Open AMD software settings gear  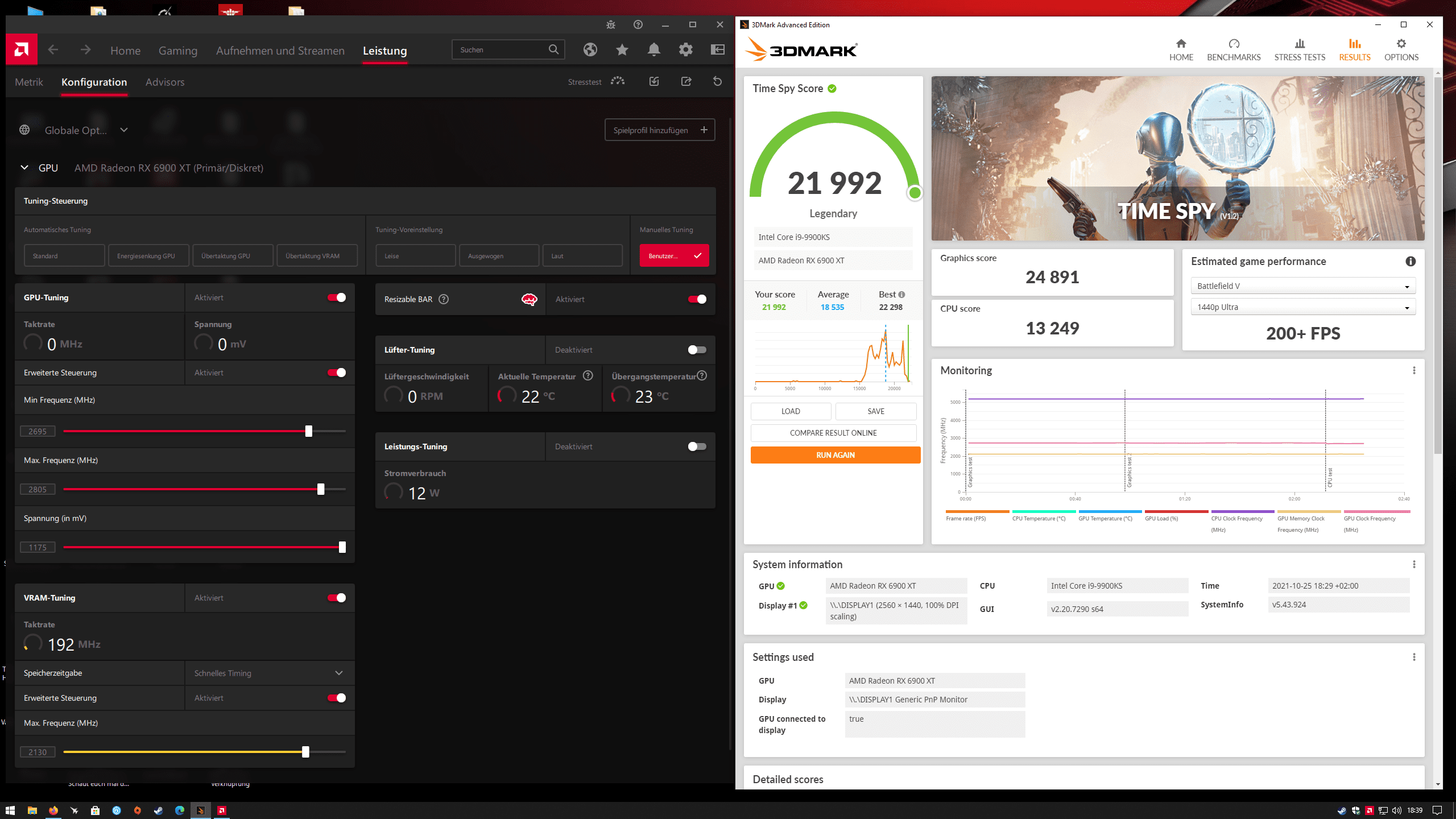click(x=685, y=50)
